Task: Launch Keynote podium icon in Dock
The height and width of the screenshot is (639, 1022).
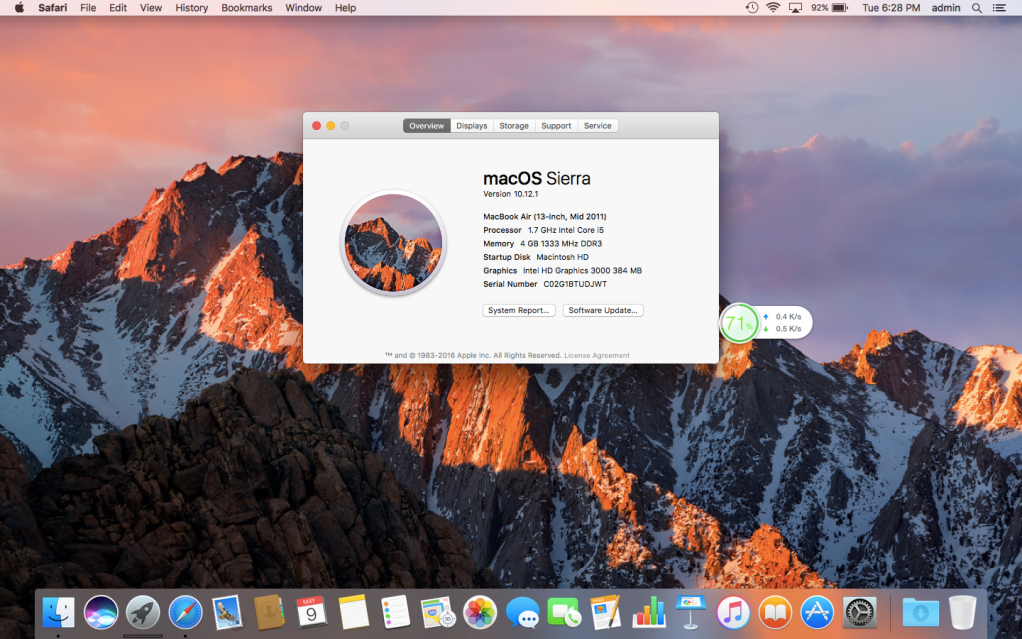Action: [691, 613]
